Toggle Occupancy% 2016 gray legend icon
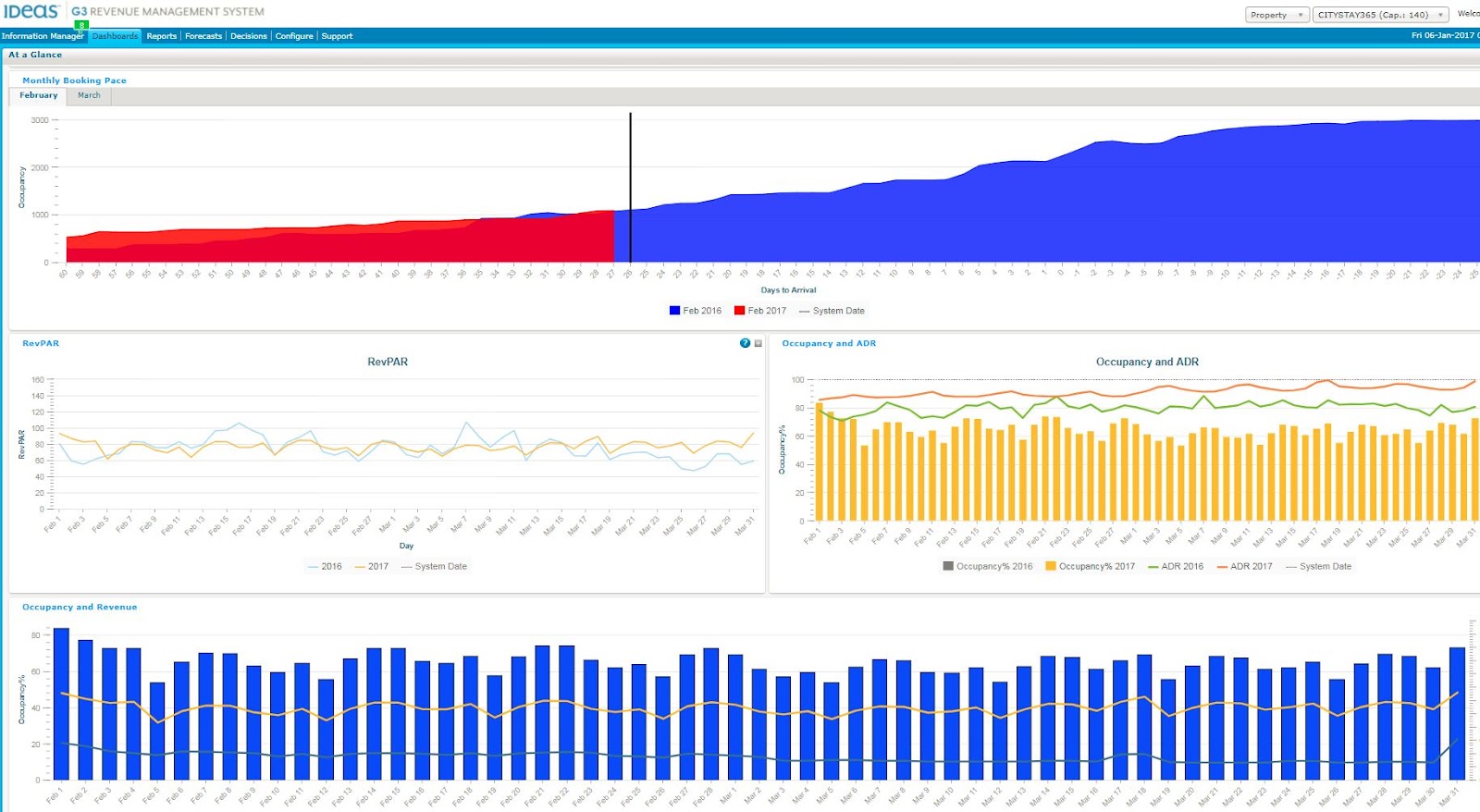The width and height of the screenshot is (1480, 812). click(947, 566)
